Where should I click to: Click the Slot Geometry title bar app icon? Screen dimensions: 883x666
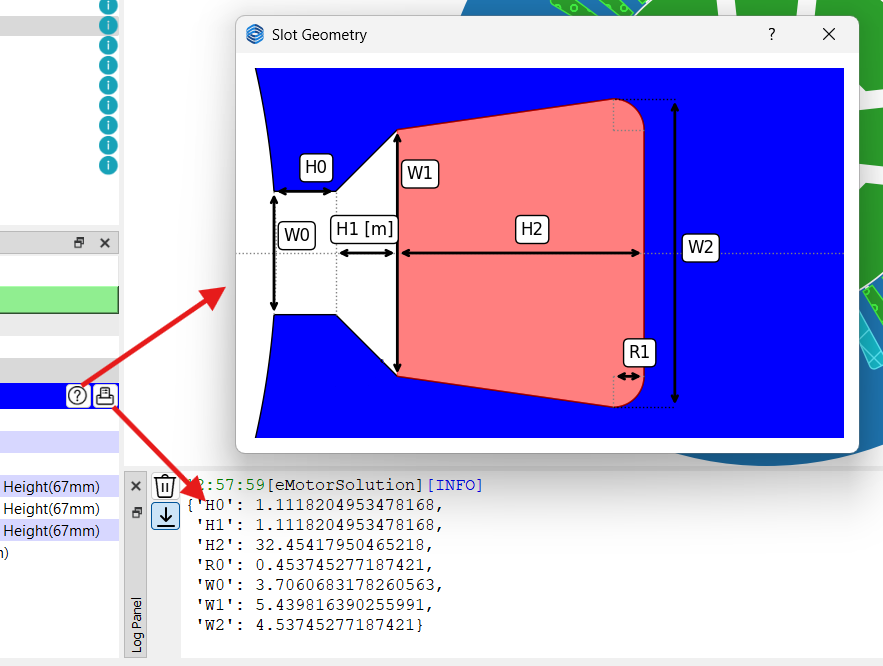(255, 34)
